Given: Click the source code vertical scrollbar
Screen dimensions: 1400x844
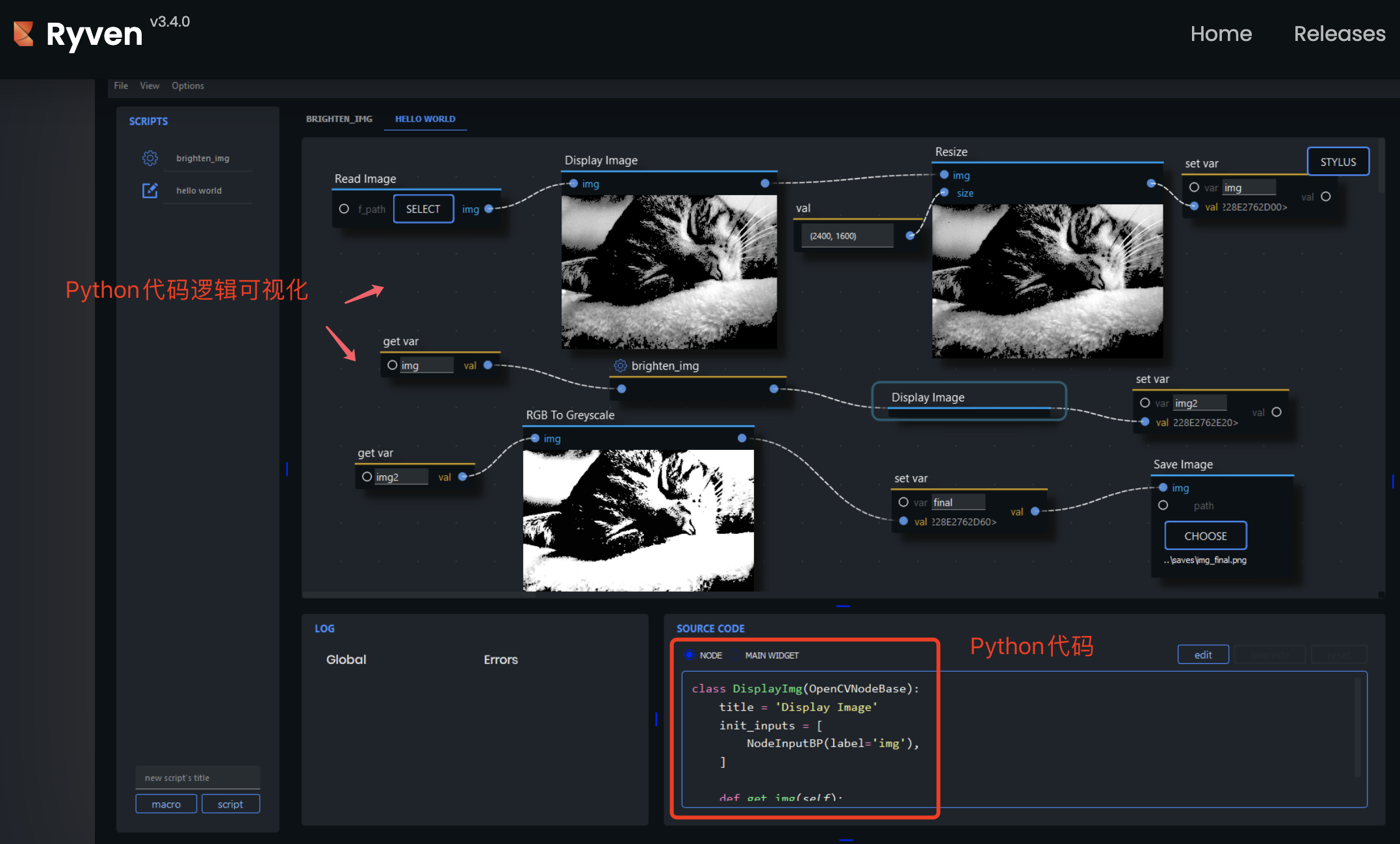Looking at the screenshot, I should (1357, 727).
